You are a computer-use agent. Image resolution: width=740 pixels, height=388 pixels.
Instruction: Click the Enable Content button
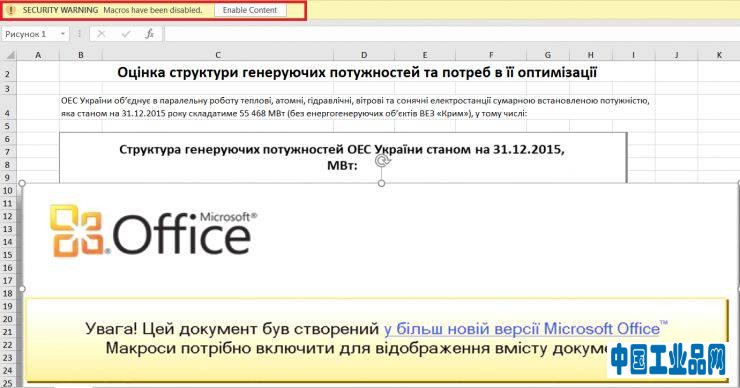tap(250, 10)
